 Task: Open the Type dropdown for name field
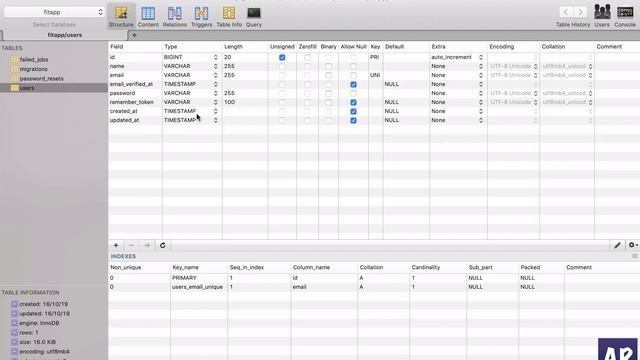click(216, 66)
